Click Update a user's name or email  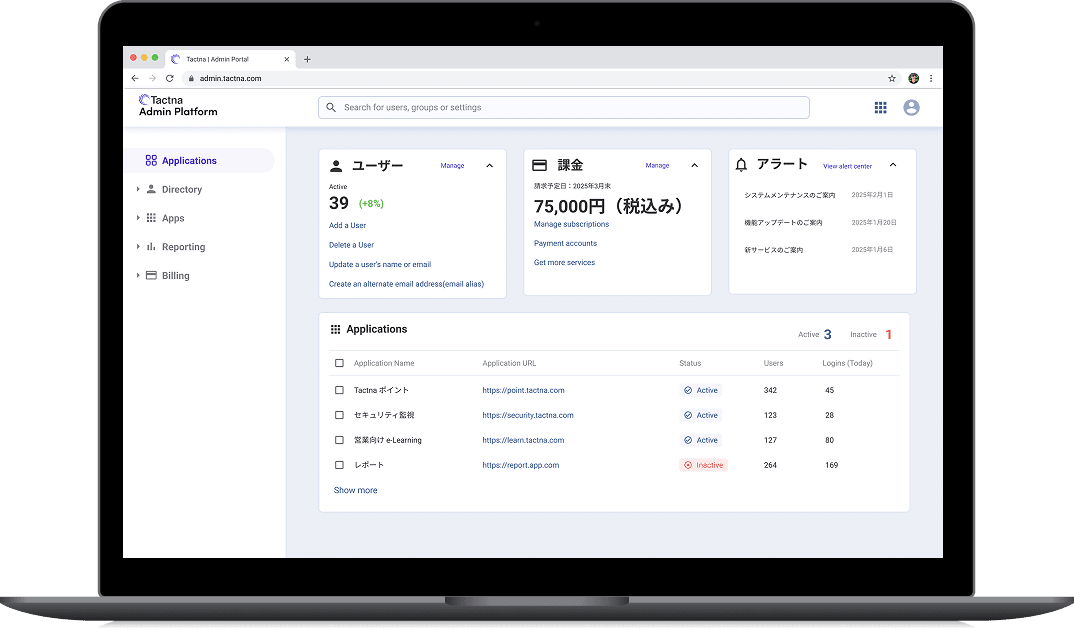[x=380, y=264]
